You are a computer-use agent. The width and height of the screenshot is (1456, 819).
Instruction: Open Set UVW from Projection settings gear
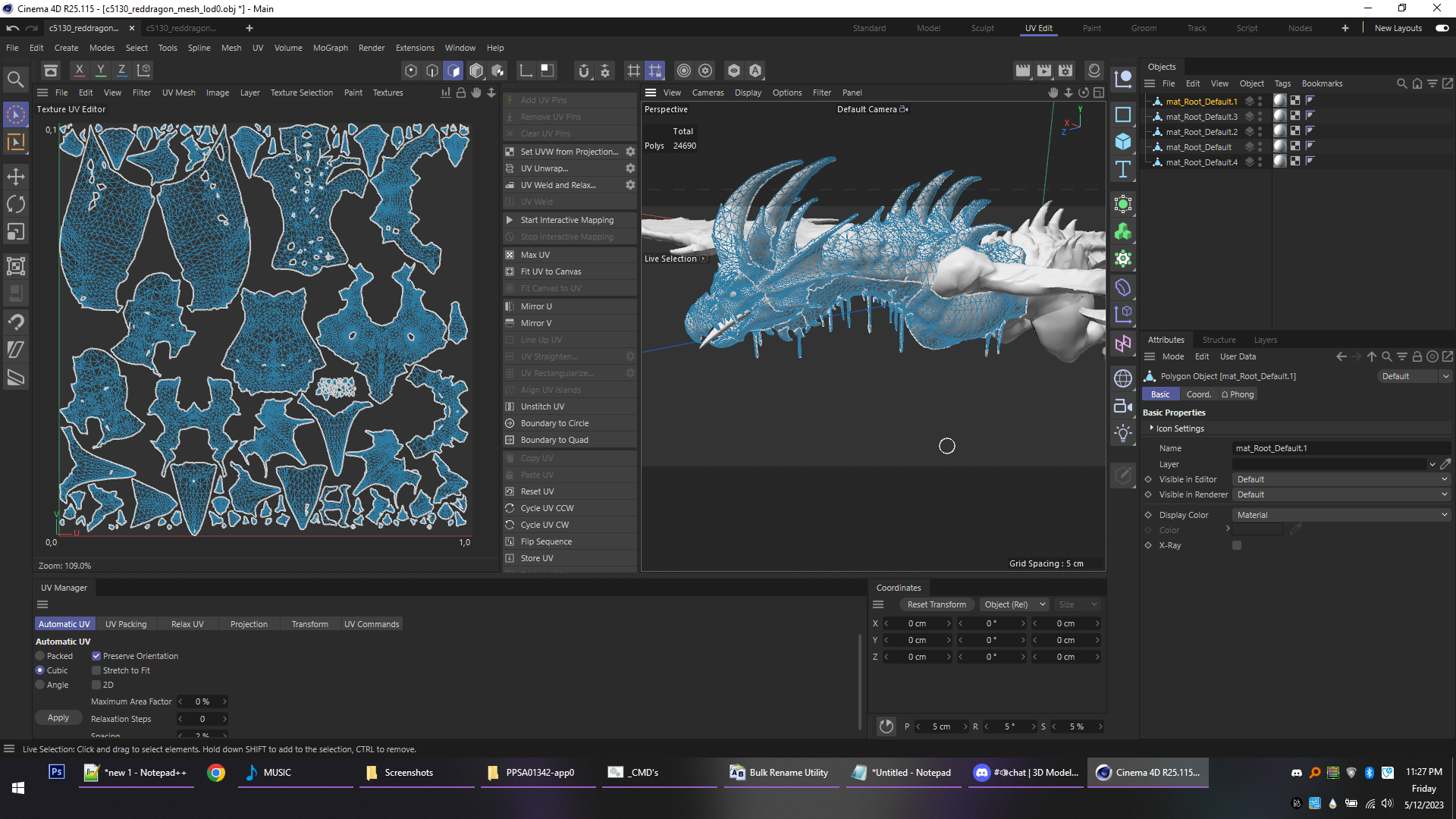630,152
